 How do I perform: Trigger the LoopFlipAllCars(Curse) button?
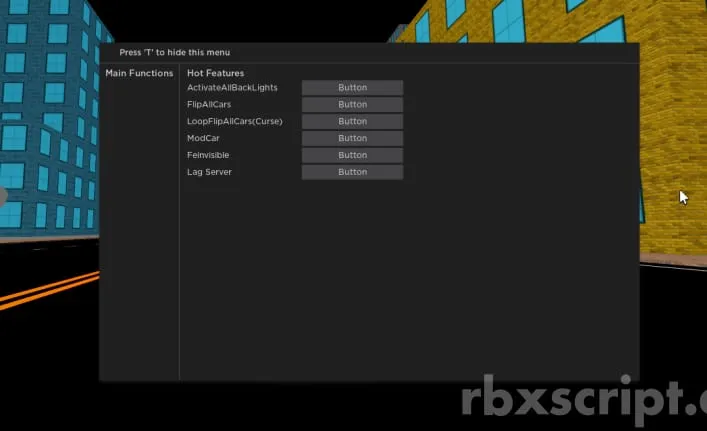coord(352,121)
